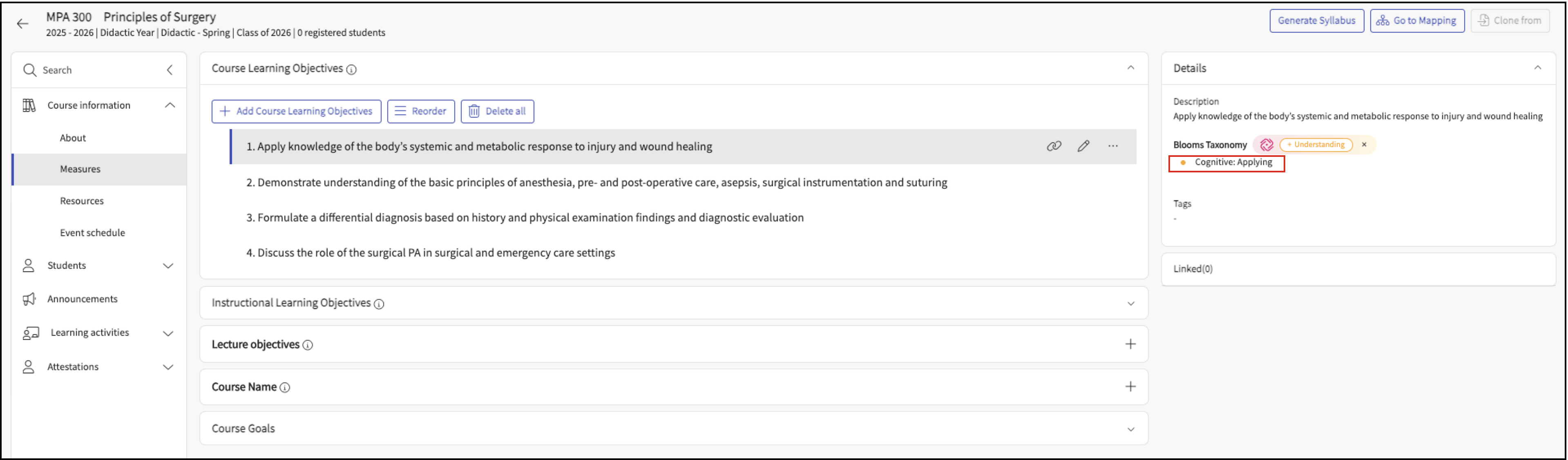Screen dimensions: 1568x460
Task: Open the three-dot menu on objective 1
Action: (x=1113, y=146)
